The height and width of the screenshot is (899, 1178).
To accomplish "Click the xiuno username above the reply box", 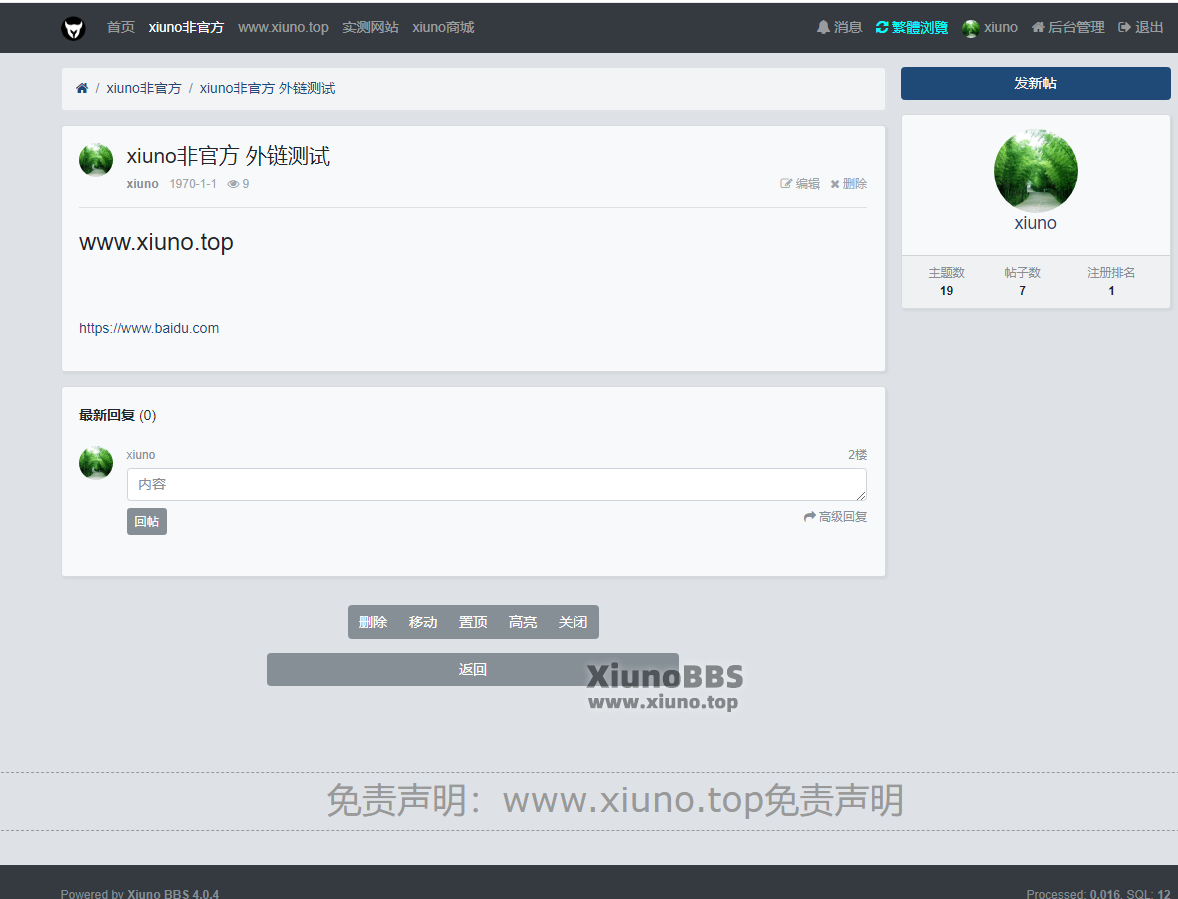I will pos(140,455).
